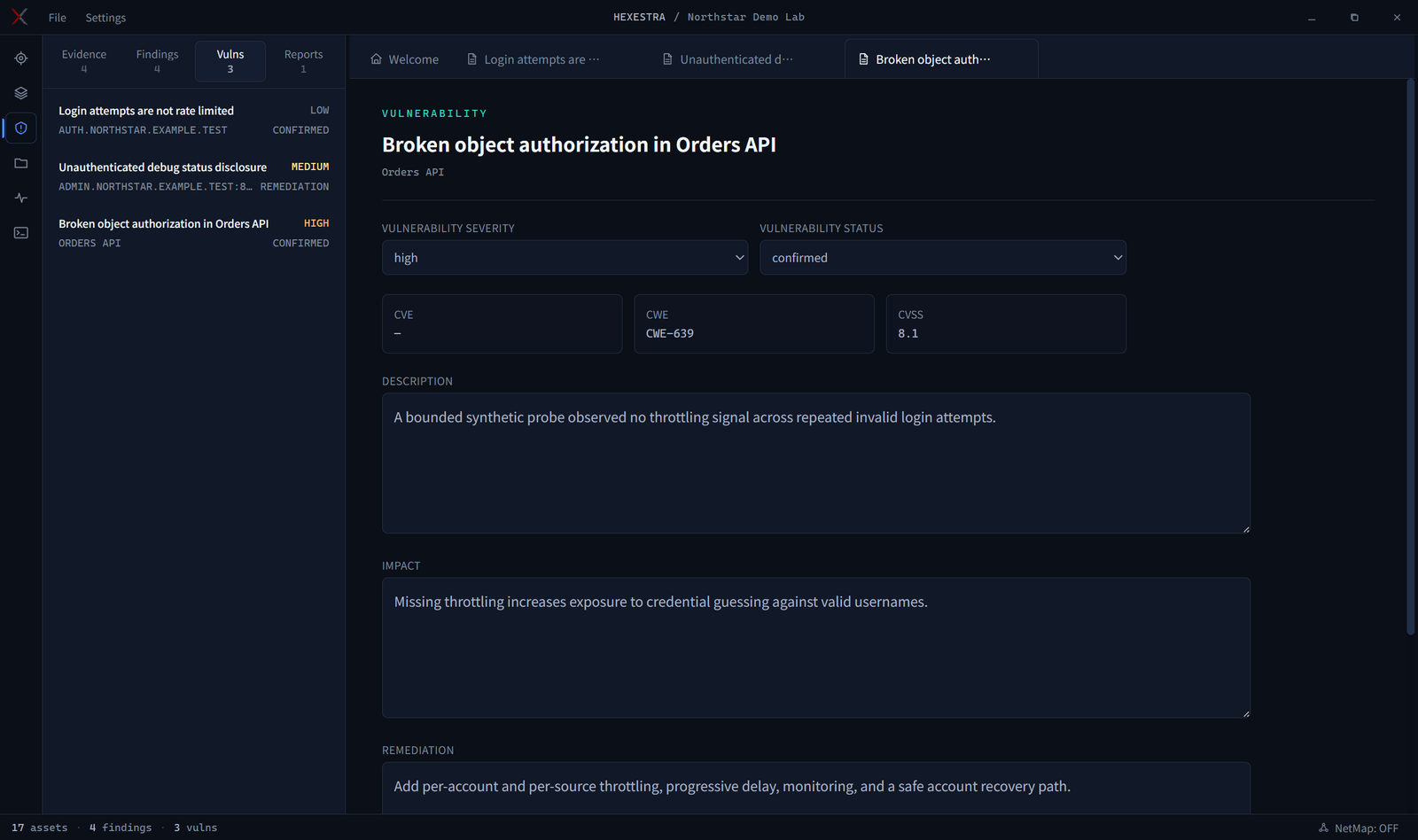Maximize the Hexestra window
Image resolution: width=1418 pixels, height=840 pixels.
click(x=1354, y=18)
